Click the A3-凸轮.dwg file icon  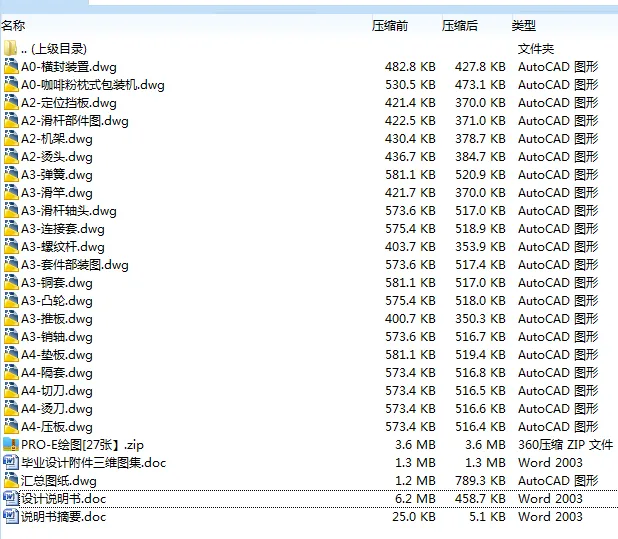(11, 300)
